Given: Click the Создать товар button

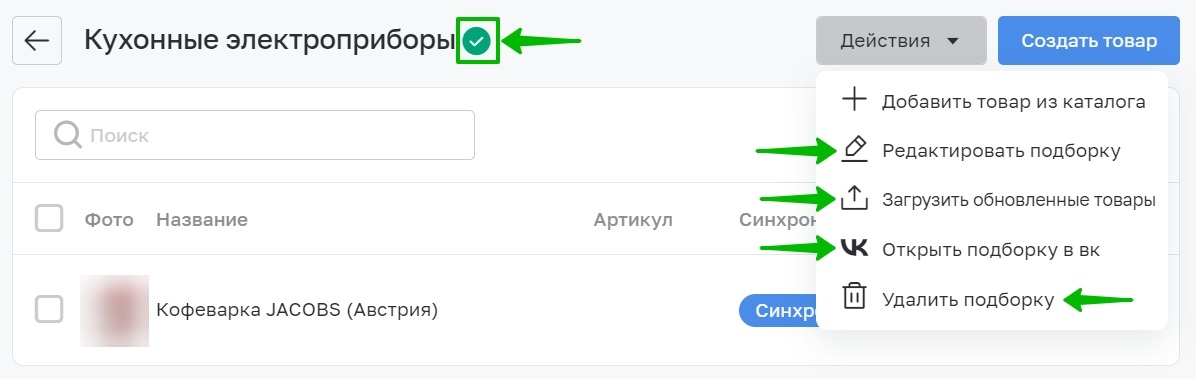Looking at the screenshot, I should click(1088, 40).
